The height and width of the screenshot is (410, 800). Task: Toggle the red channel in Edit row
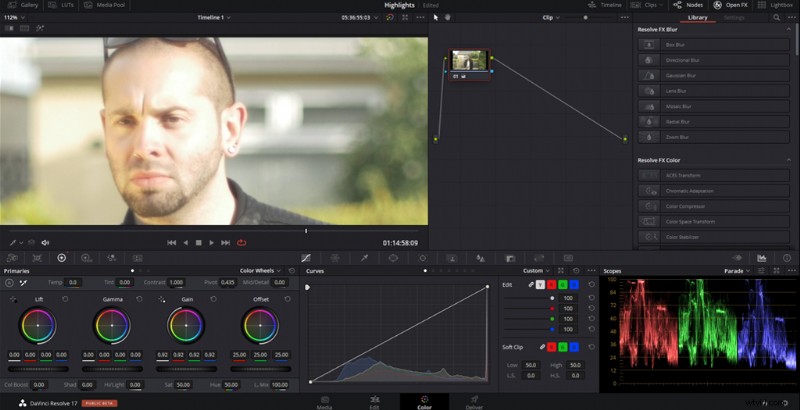[x=552, y=285]
